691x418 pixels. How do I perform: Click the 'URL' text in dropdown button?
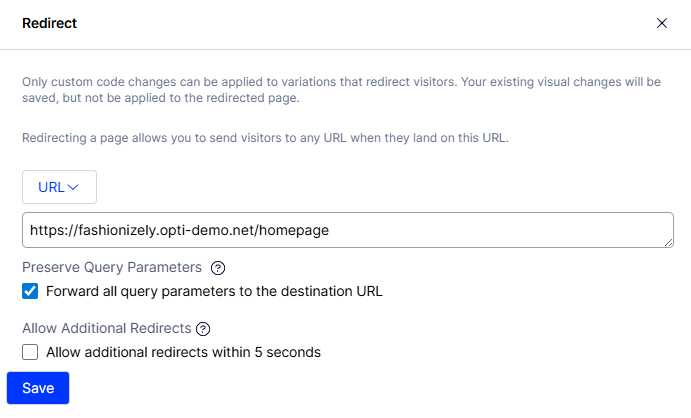tap(50, 187)
